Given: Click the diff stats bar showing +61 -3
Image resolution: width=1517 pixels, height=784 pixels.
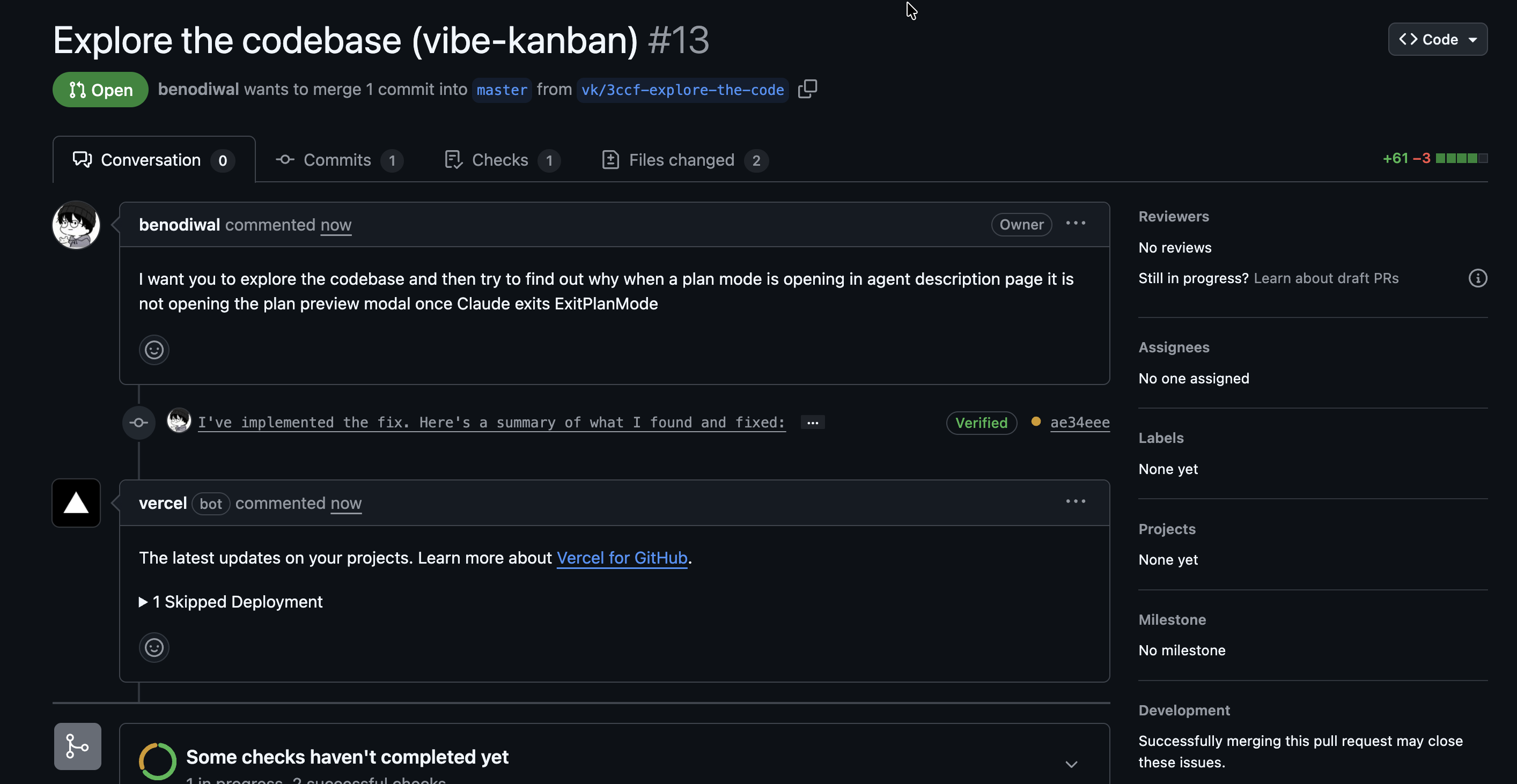Looking at the screenshot, I should [x=1434, y=158].
